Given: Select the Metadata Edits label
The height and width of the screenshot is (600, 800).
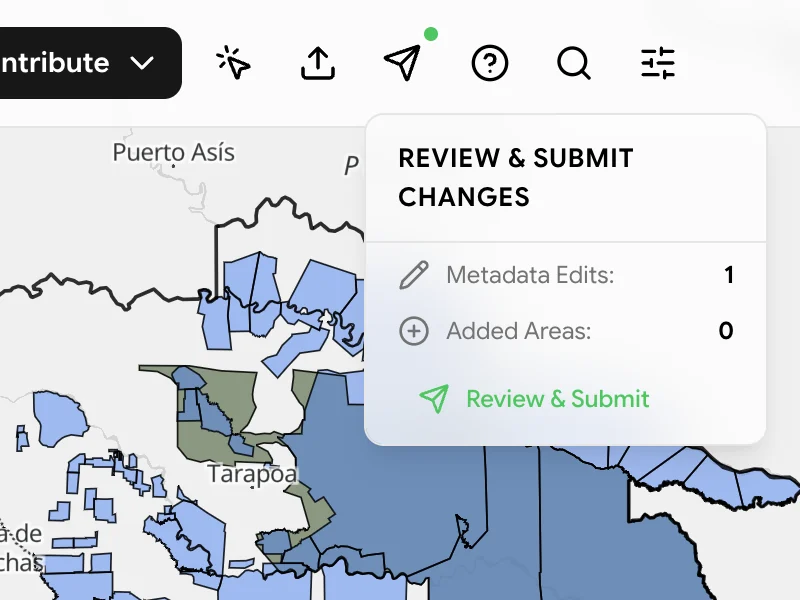Looking at the screenshot, I should point(530,275).
